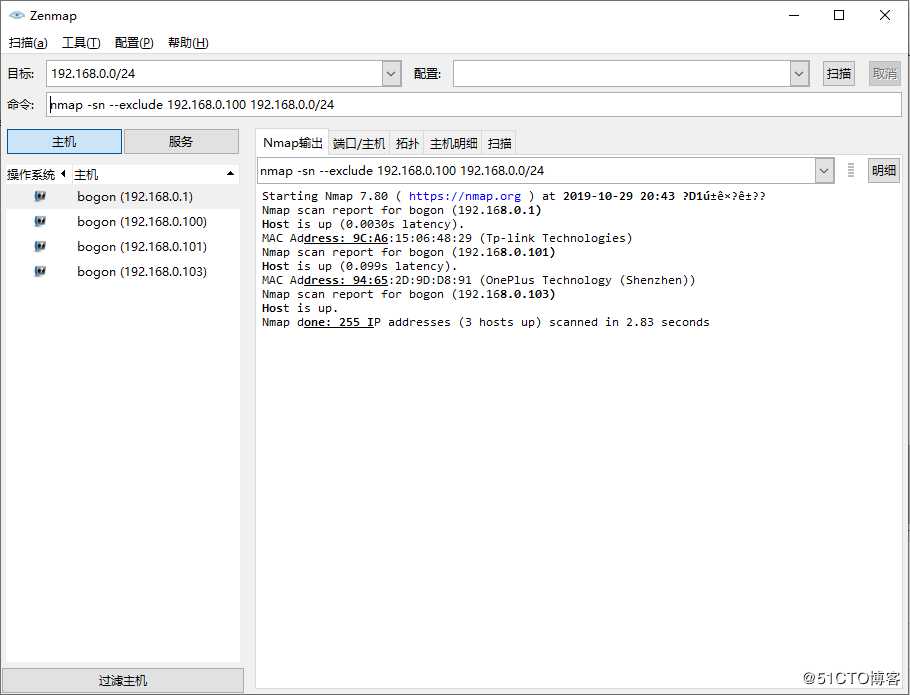
Task: Click the 操作系统 column collapse arrow
Action: point(63,173)
